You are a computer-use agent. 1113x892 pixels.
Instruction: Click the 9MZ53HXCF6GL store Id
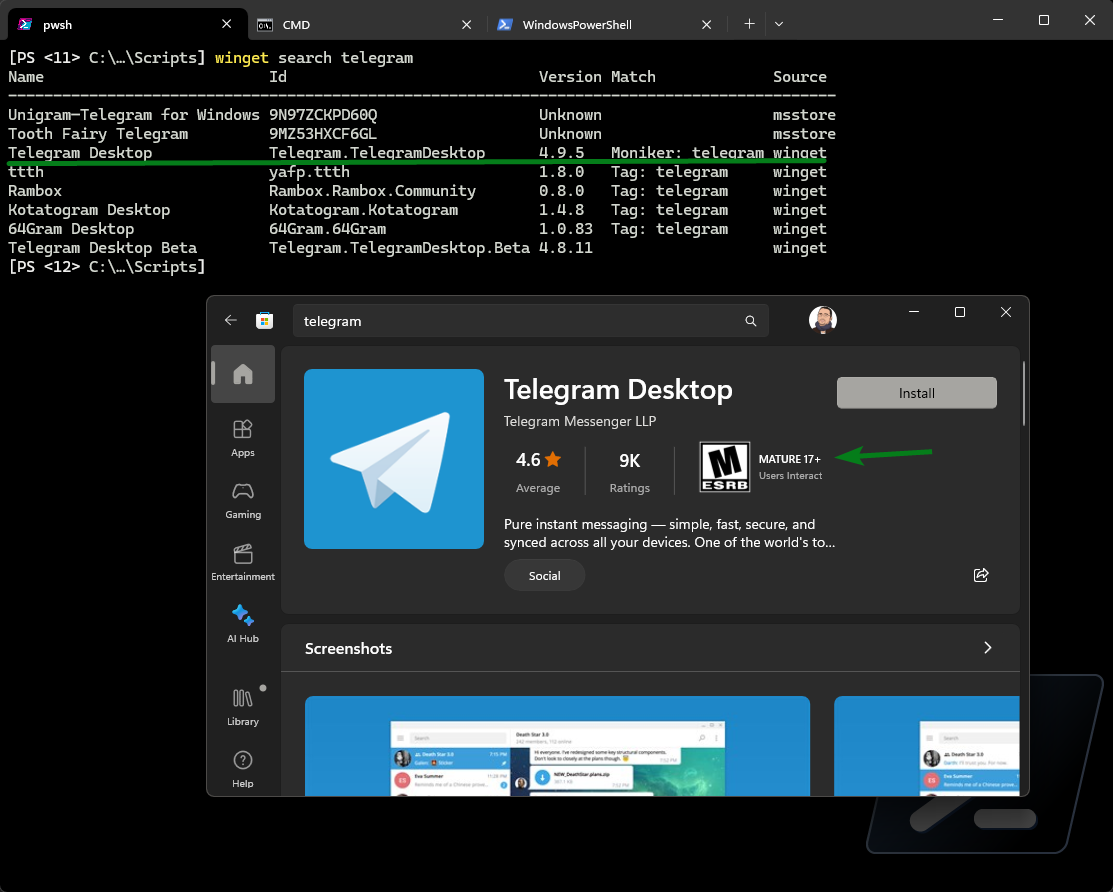323,134
